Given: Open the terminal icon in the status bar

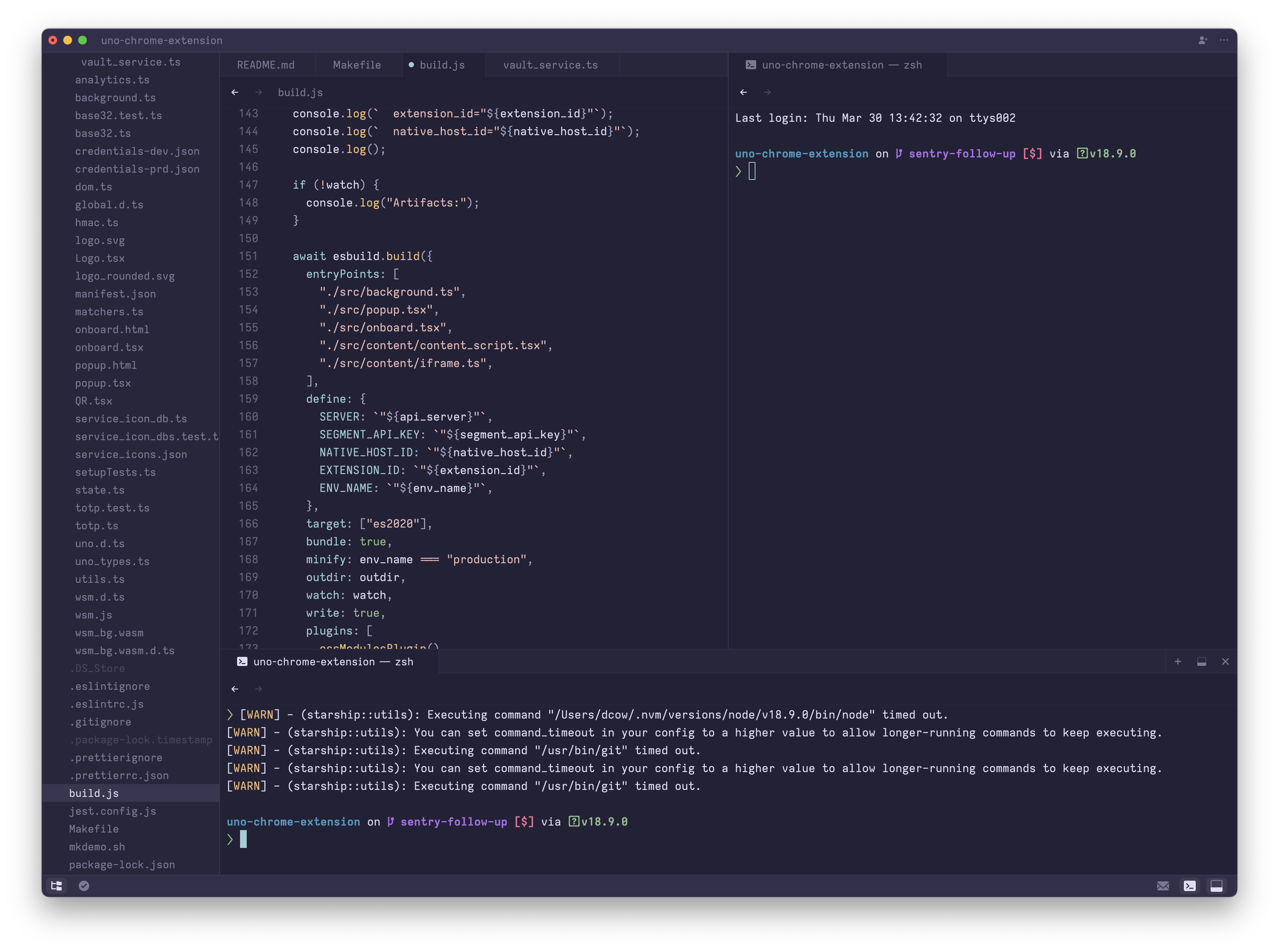Looking at the screenshot, I should pyautogui.click(x=1190, y=886).
